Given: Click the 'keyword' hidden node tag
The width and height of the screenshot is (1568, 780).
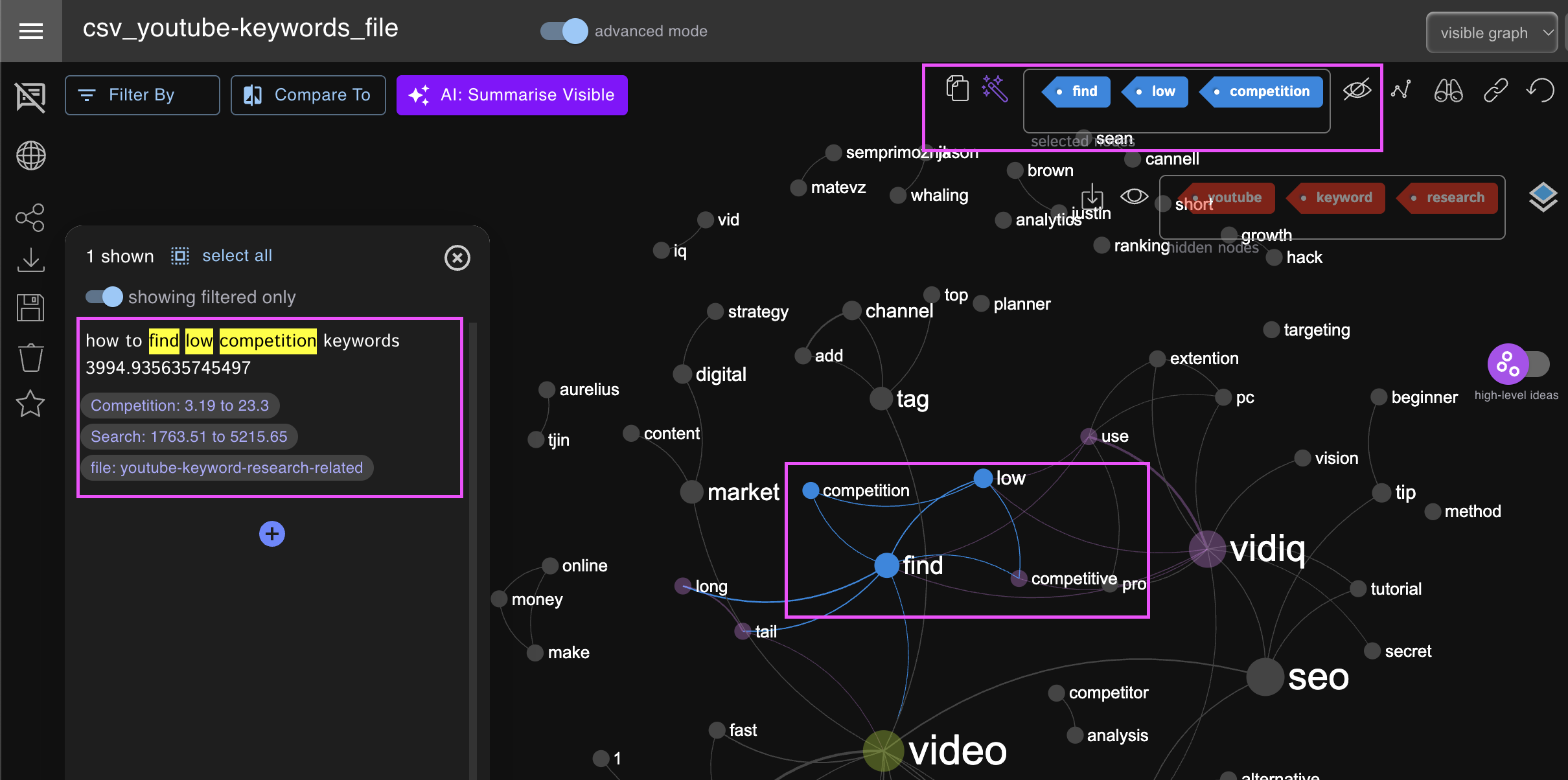Looking at the screenshot, I should [1336, 198].
